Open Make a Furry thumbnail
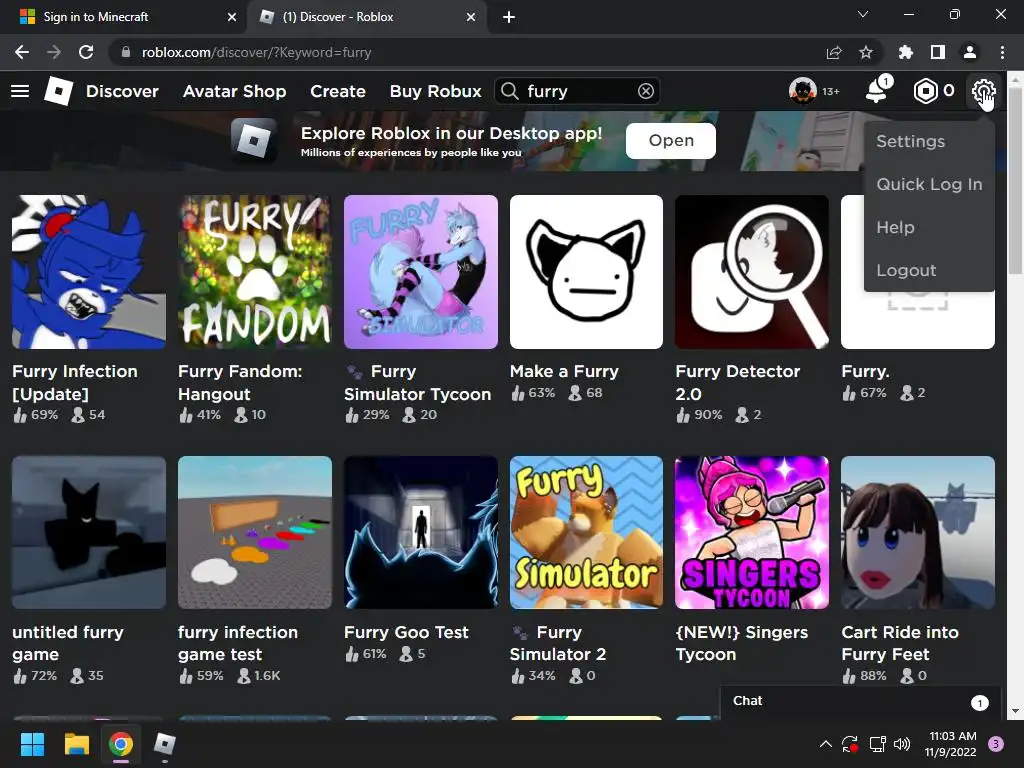This screenshot has width=1024, height=768. 586,272
